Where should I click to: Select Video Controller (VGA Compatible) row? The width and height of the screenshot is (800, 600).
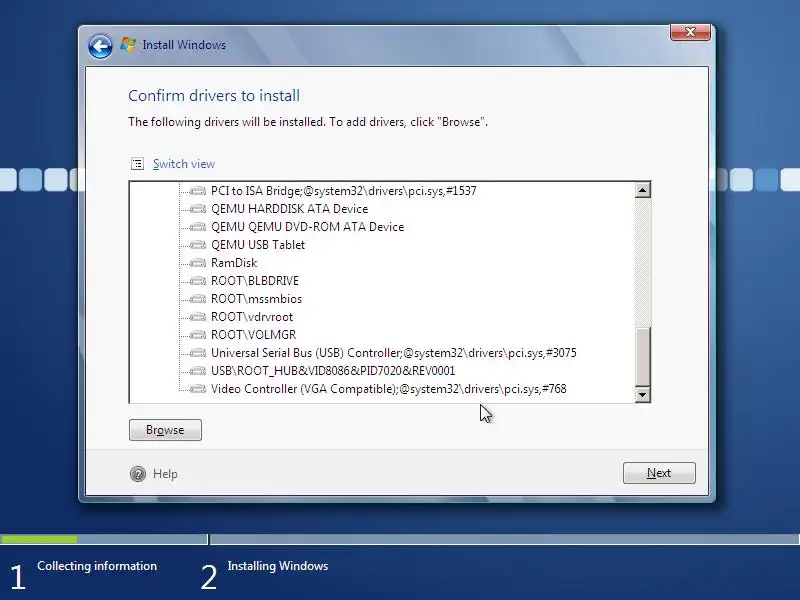pyautogui.click(x=388, y=389)
